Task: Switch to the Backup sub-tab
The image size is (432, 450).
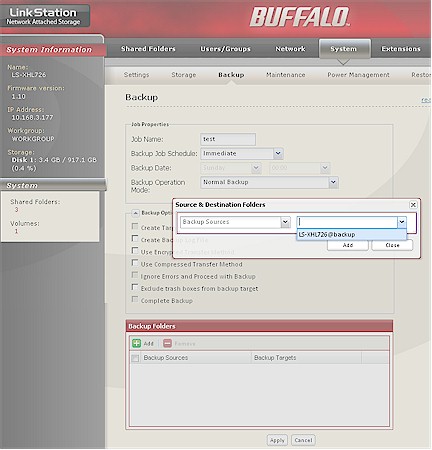Action: click(x=231, y=75)
